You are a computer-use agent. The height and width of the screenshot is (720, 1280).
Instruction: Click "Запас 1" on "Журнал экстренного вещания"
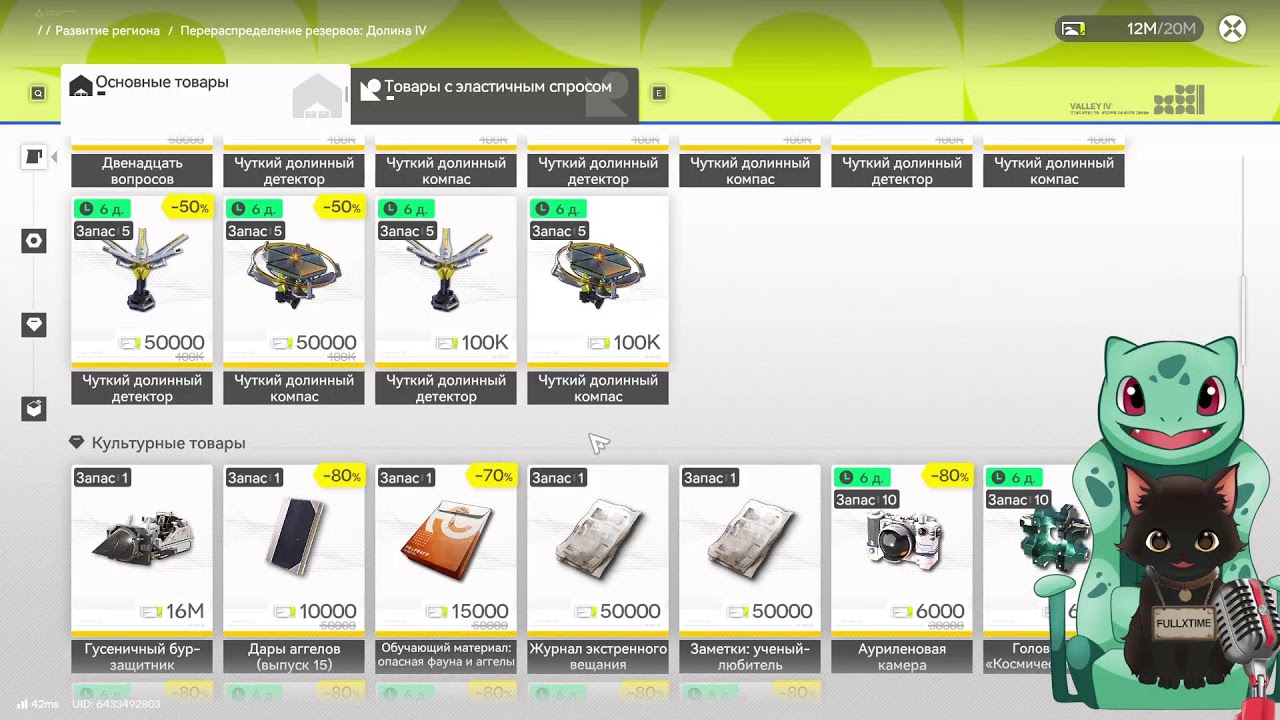click(557, 478)
